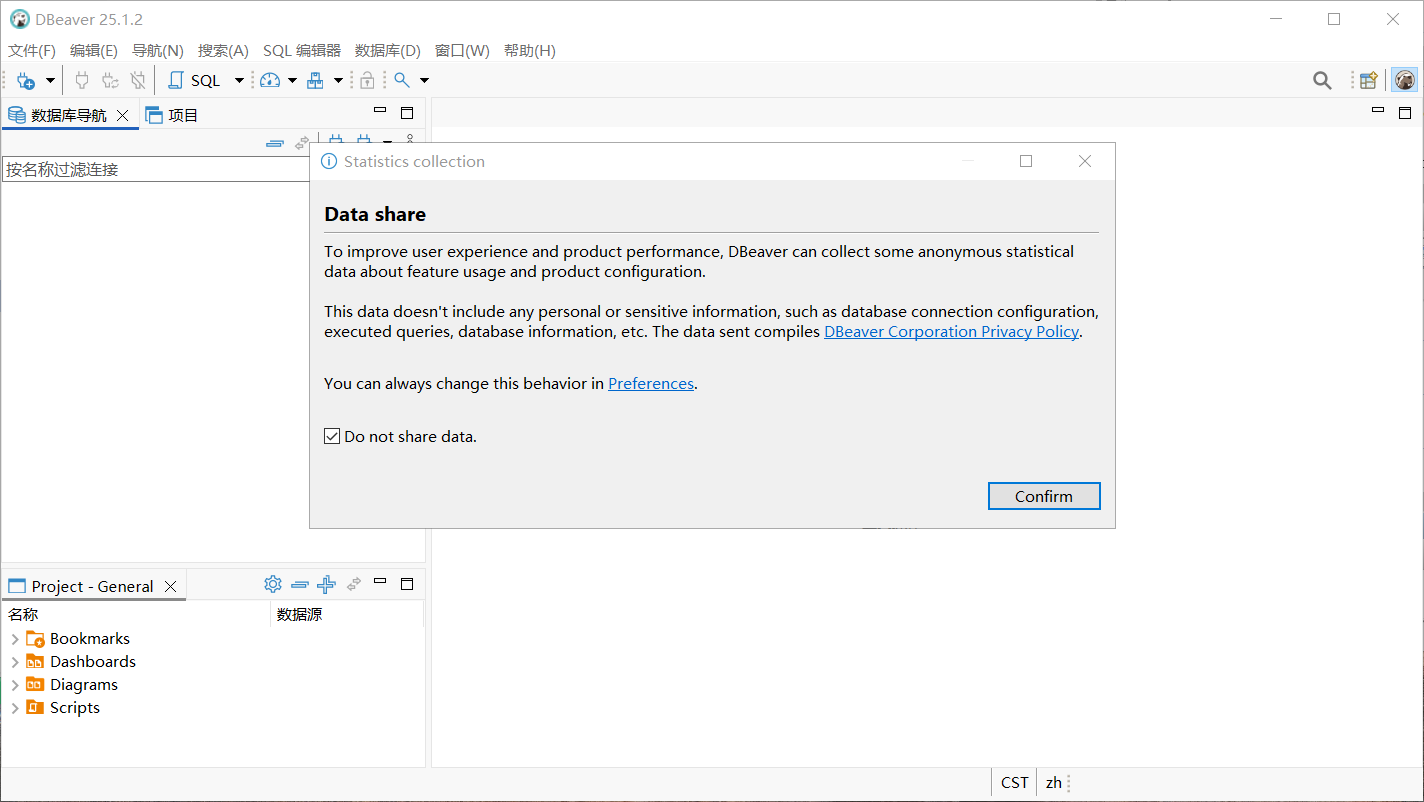The height and width of the screenshot is (802, 1424).
Task: Open the 窗口(W) menu
Action: click(462, 51)
